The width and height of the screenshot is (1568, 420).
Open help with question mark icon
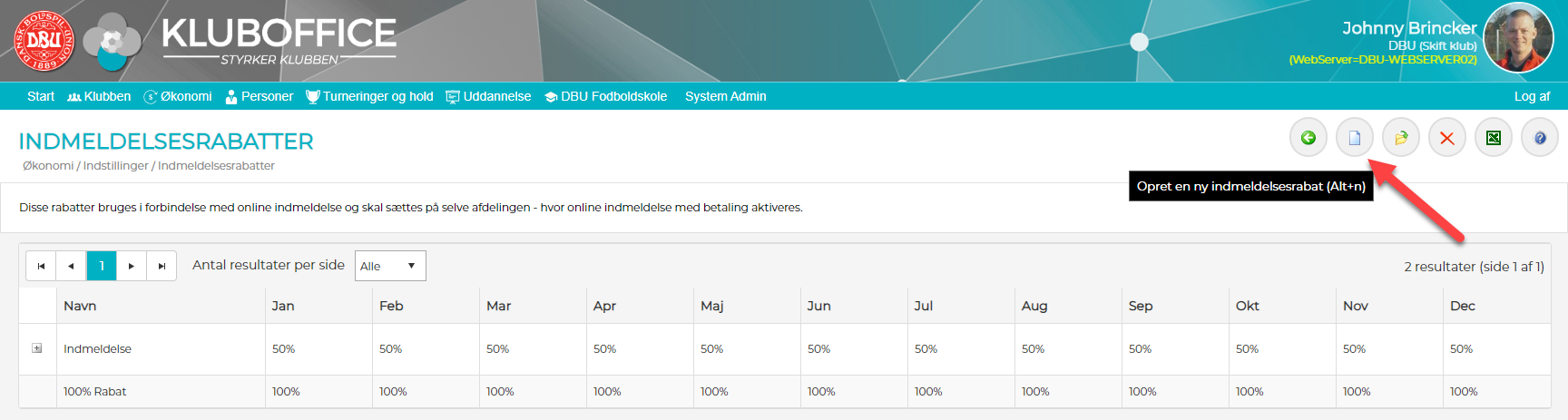click(x=1539, y=138)
